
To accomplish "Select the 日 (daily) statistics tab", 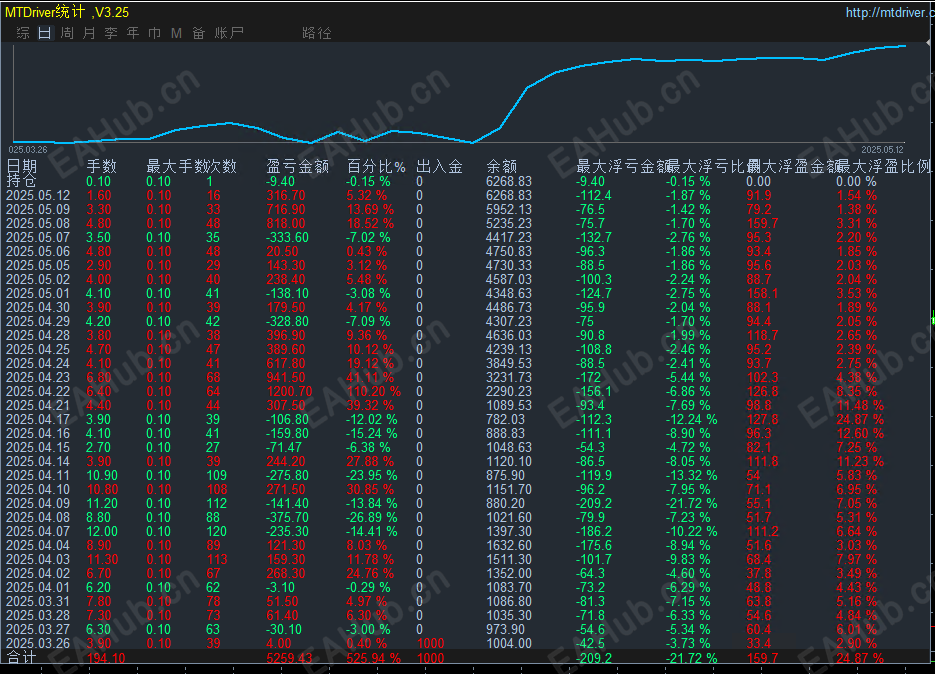I will point(44,33).
